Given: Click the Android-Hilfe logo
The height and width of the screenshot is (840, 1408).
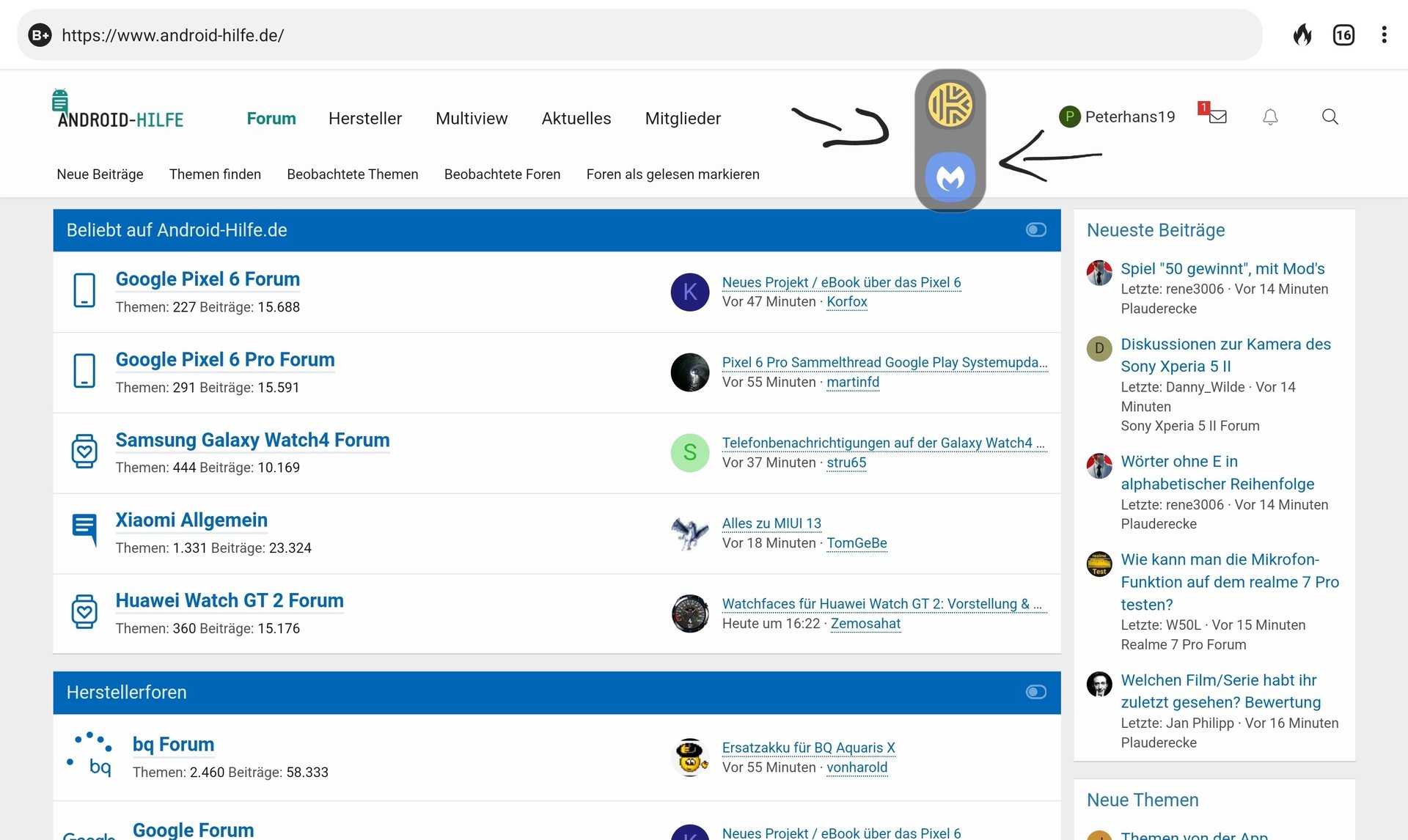Looking at the screenshot, I should click(x=120, y=110).
